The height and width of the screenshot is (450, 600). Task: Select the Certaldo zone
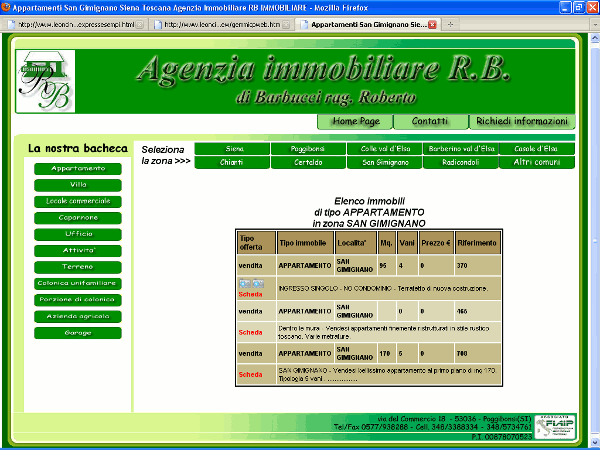[308, 162]
